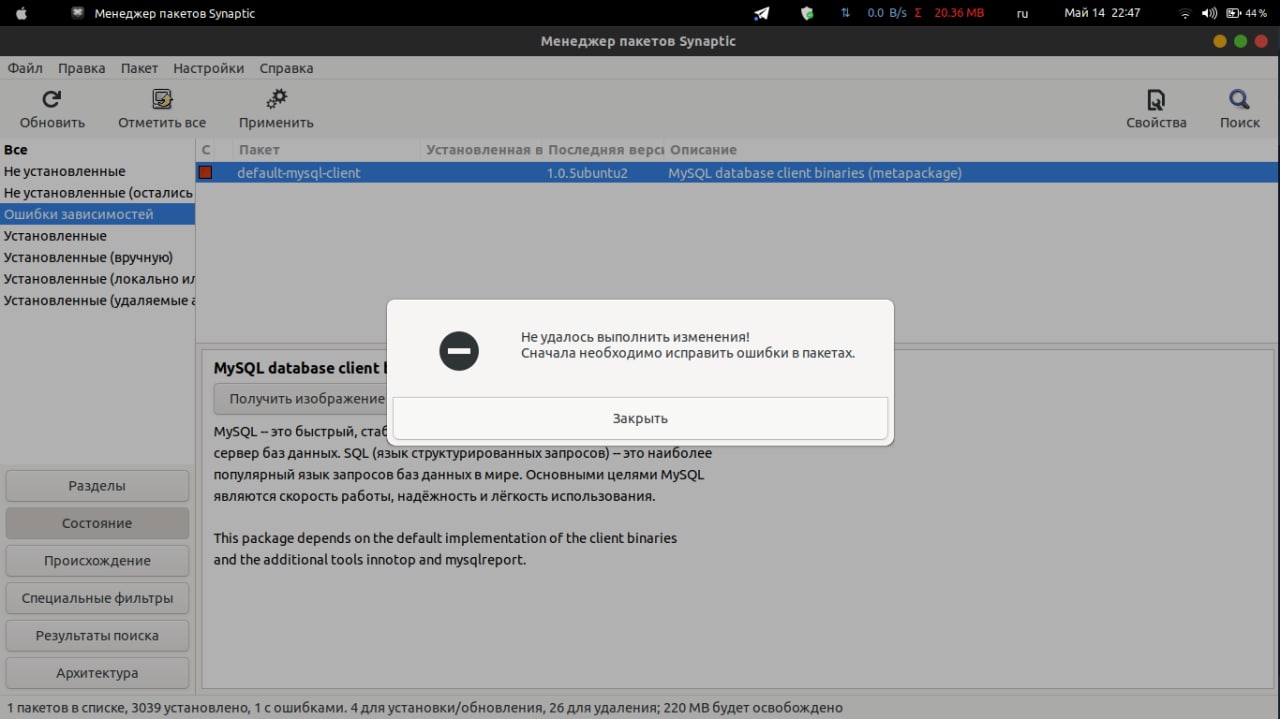Sort by the Описание column header
The width and height of the screenshot is (1280, 719).
[x=970, y=150]
